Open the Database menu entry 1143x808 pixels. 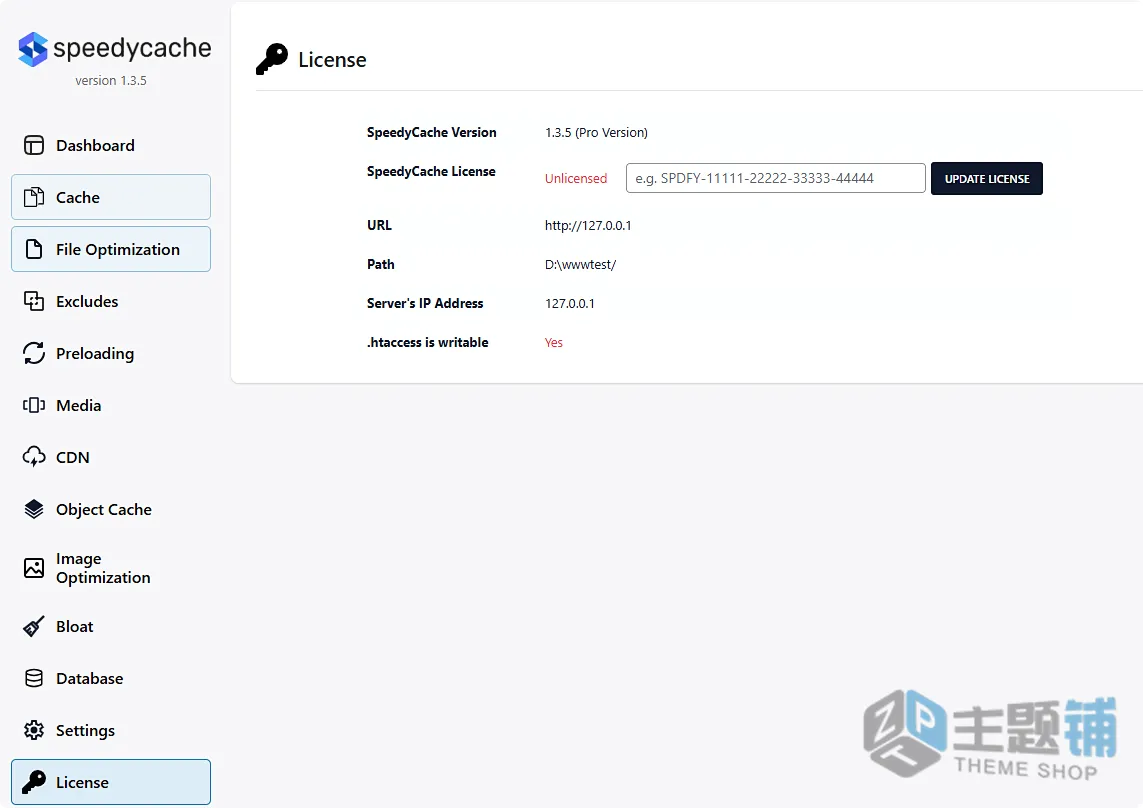111,678
